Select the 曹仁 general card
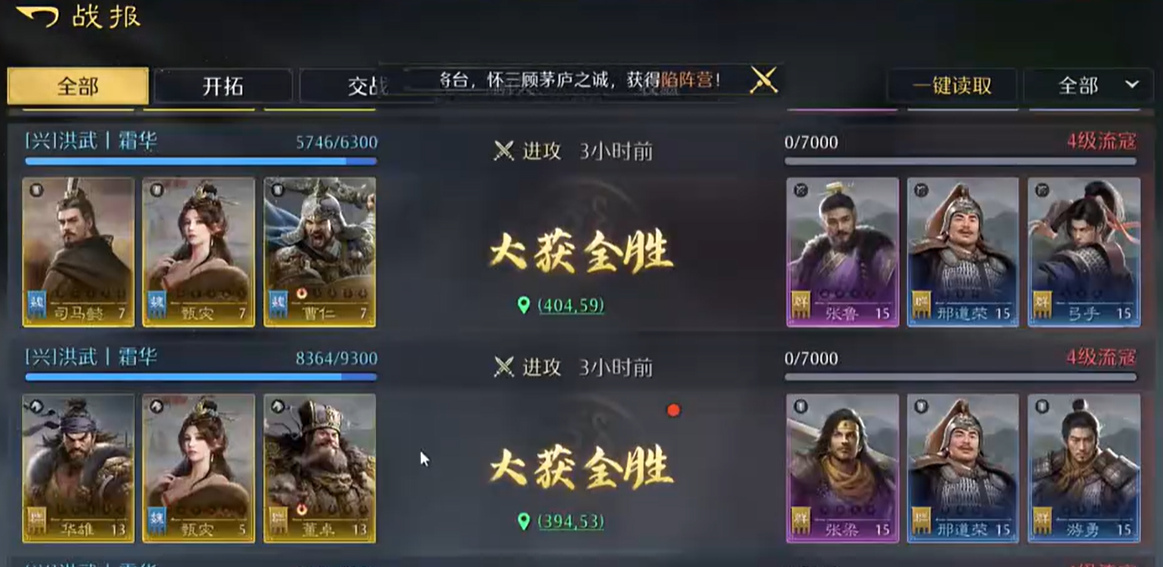The image size is (1163, 567). point(320,252)
